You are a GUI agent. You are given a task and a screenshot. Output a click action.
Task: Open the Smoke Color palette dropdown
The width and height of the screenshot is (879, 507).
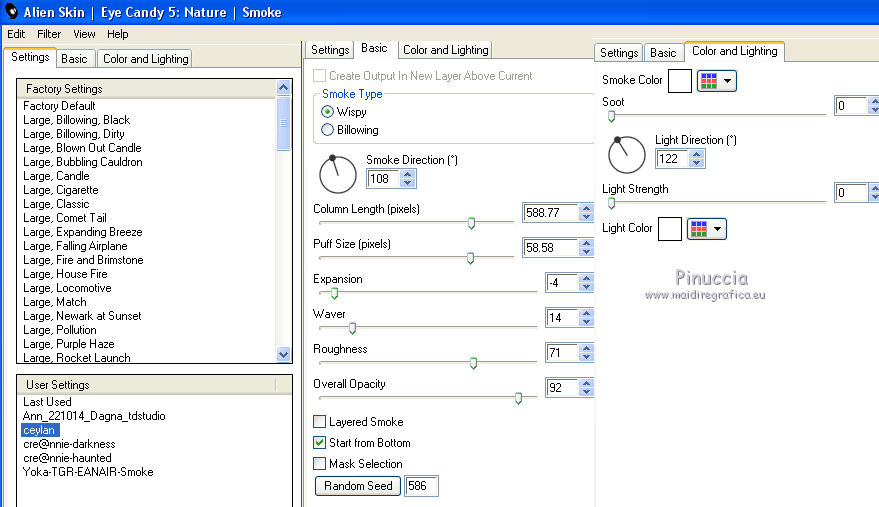coord(716,81)
